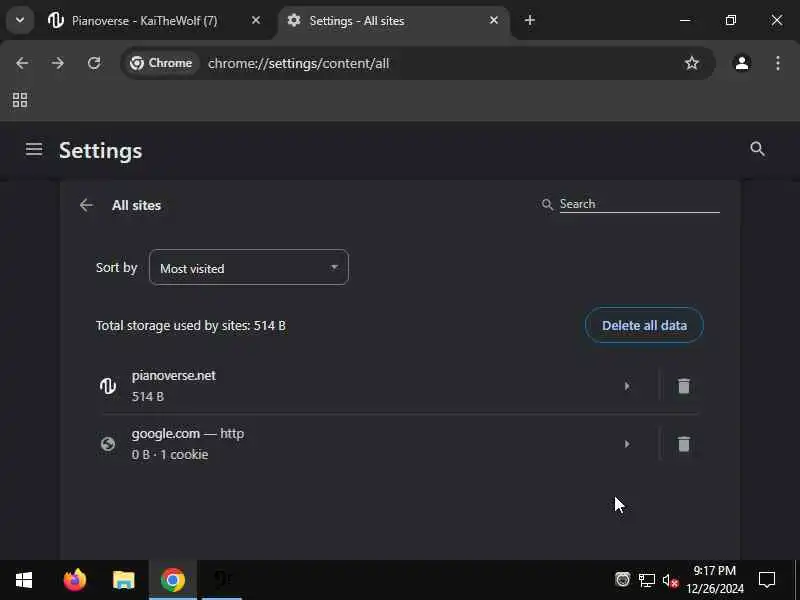Viewport: 800px width, 600px height.
Task: Reload the current page
Action: (x=94, y=63)
